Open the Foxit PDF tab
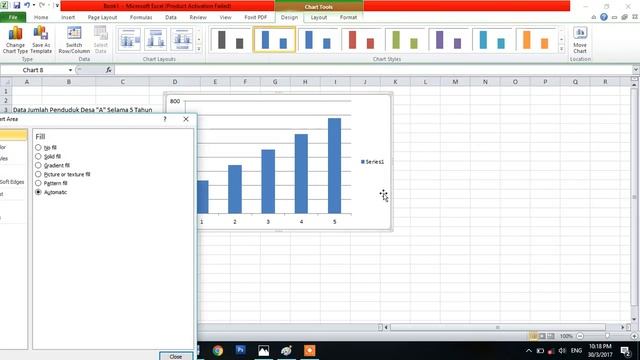The image size is (640, 360). point(256,17)
